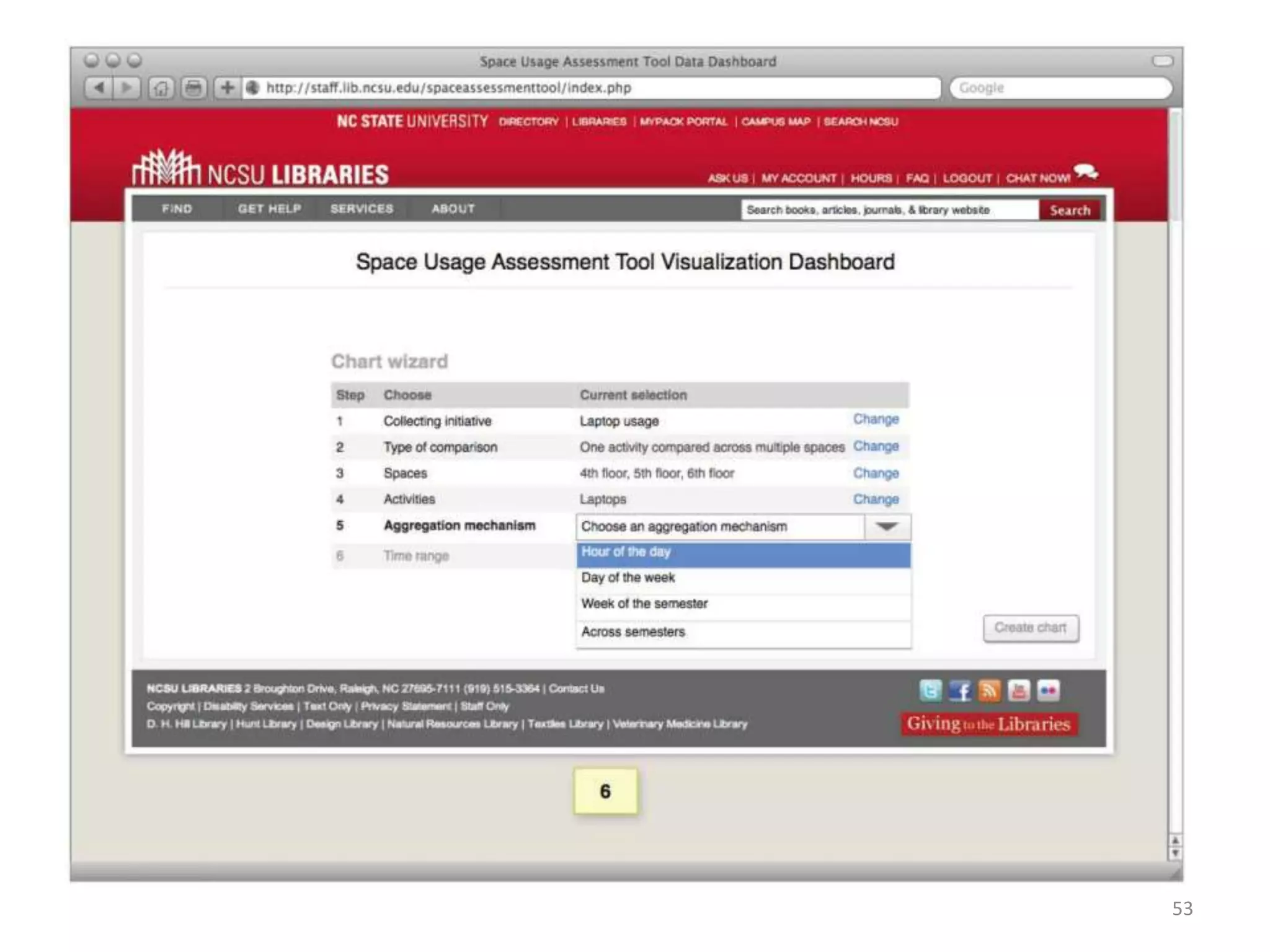Click Change link for Laptop usage
The height and width of the screenshot is (952, 1270).
(876, 420)
